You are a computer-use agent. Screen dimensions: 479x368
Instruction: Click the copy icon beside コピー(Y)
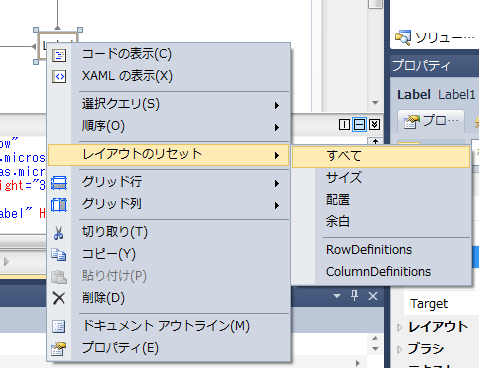tap(59, 255)
